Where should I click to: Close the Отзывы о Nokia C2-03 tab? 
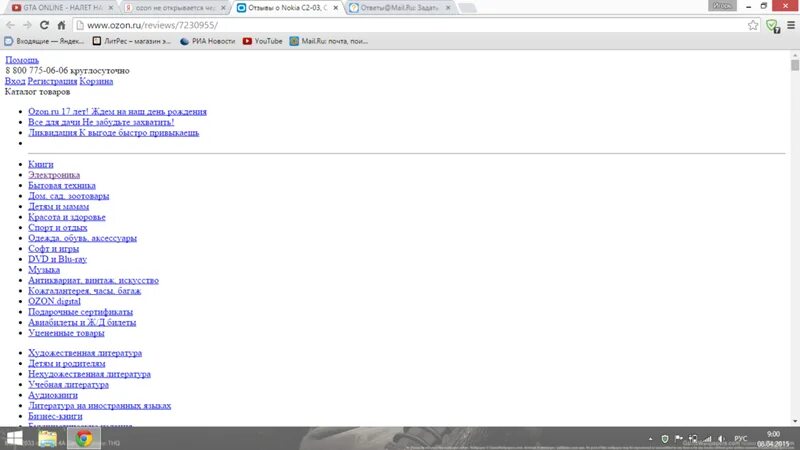pos(336,8)
